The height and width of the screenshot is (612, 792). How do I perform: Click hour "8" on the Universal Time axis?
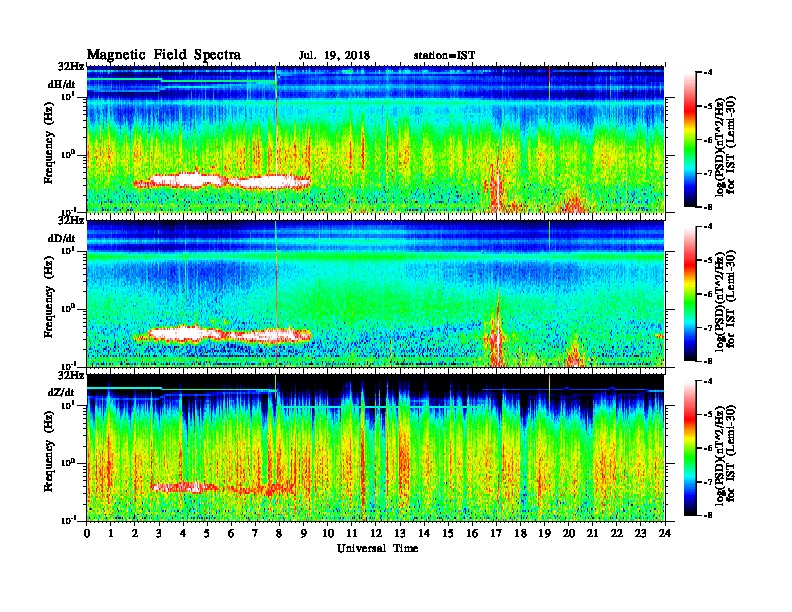[x=279, y=534]
